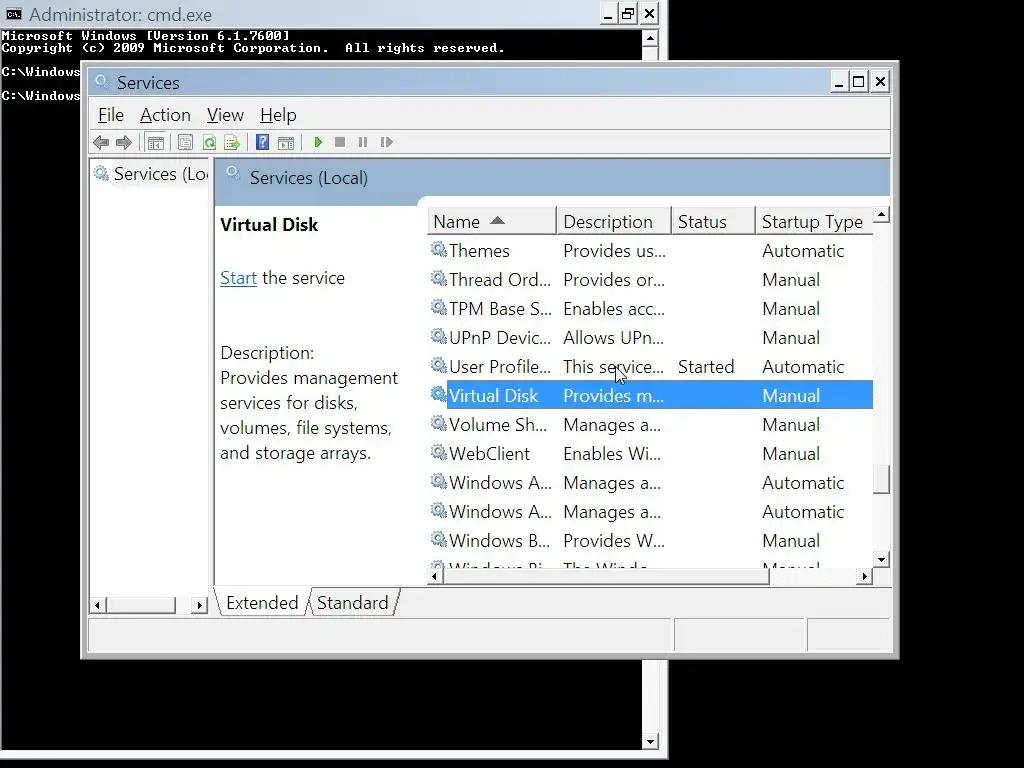Image resolution: width=1024 pixels, height=768 pixels.
Task: Click cmd.exe window scrollbar down arrow
Action: 650,741
